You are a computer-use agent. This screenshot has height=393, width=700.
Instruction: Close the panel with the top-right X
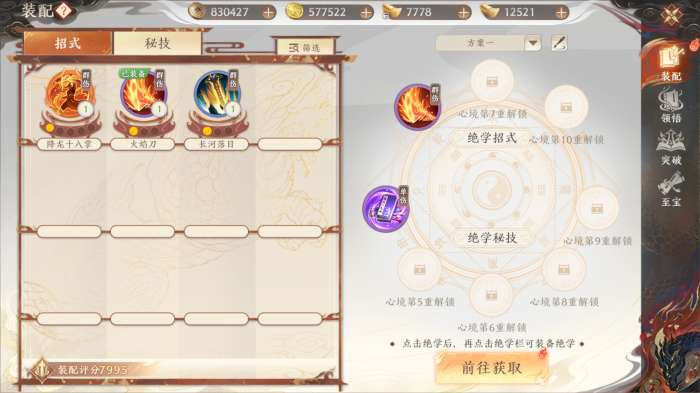[671, 17]
